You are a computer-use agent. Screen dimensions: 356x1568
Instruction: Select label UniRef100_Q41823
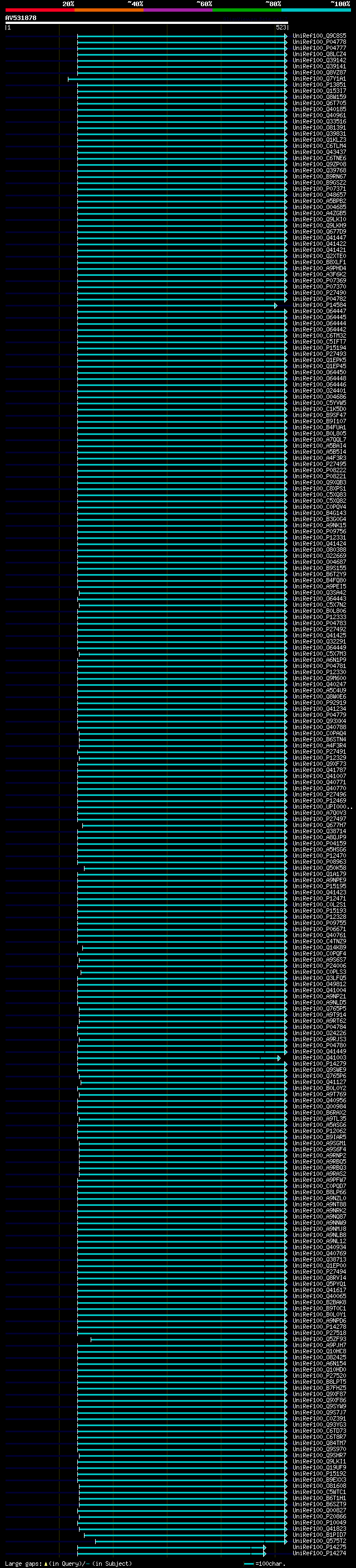pyautogui.click(x=319, y=1529)
